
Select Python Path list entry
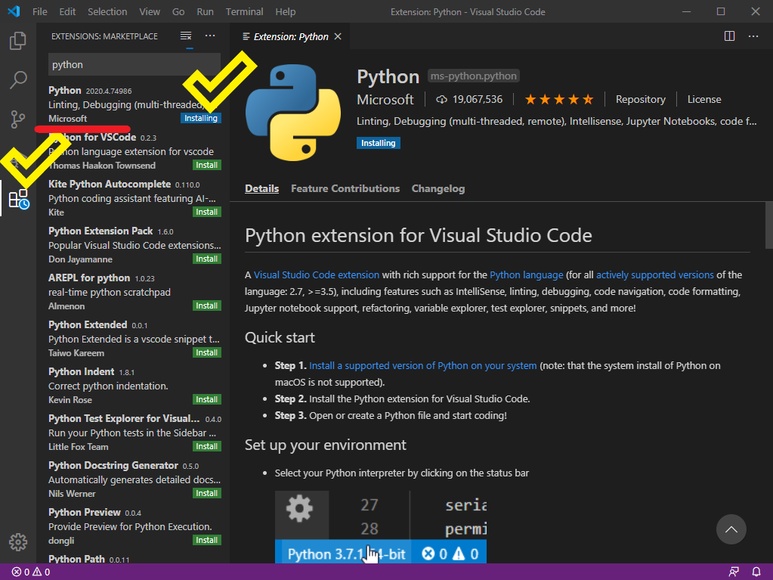click(133, 559)
